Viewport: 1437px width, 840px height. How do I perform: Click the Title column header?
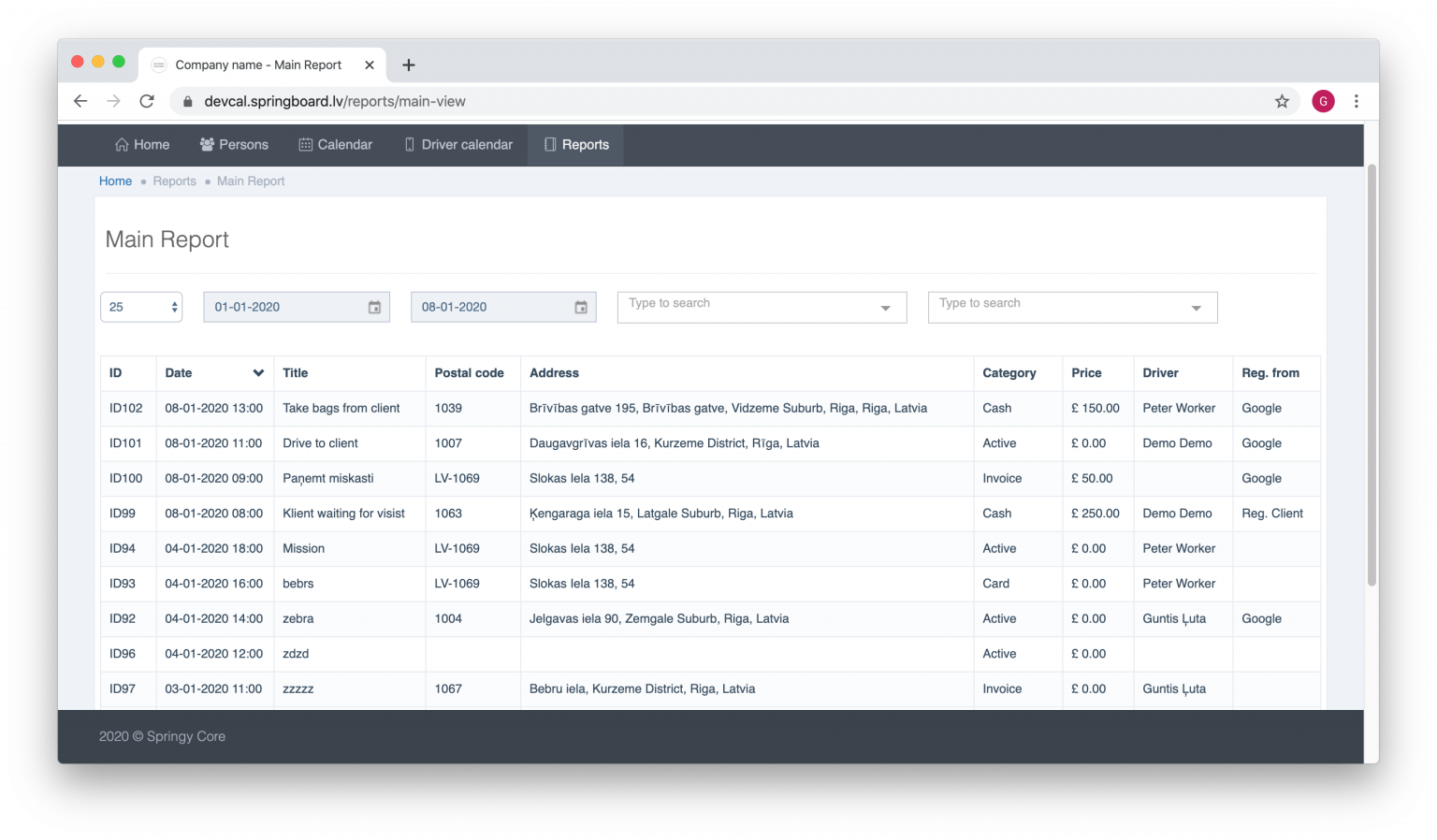click(x=350, y=372)
